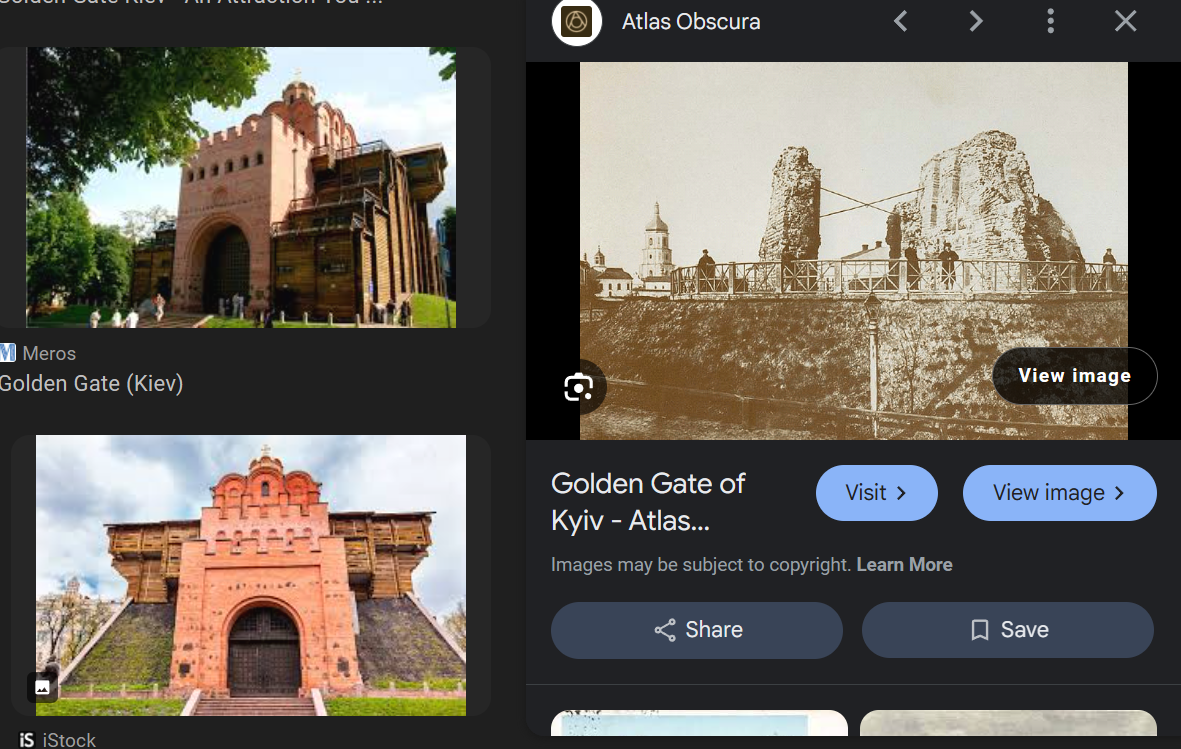Open the Atlas Obscura source name
Viewport: 1181px width, 749px height.
tap(691, 22)
